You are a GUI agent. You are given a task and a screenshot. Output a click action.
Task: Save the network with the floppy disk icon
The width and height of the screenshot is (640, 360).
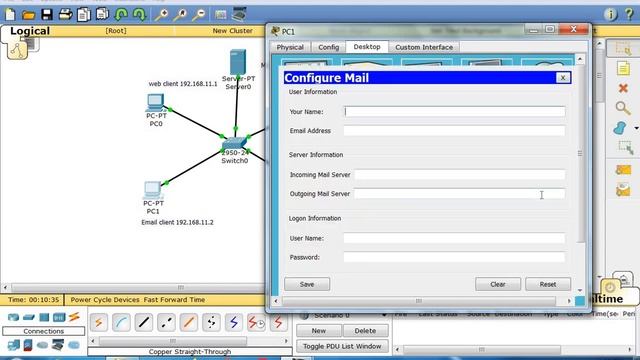click(47, 15)
